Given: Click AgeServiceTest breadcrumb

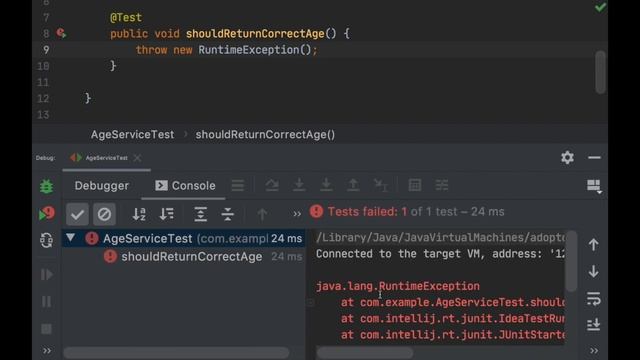Looking at the screenshot, I should click(132, 135).
